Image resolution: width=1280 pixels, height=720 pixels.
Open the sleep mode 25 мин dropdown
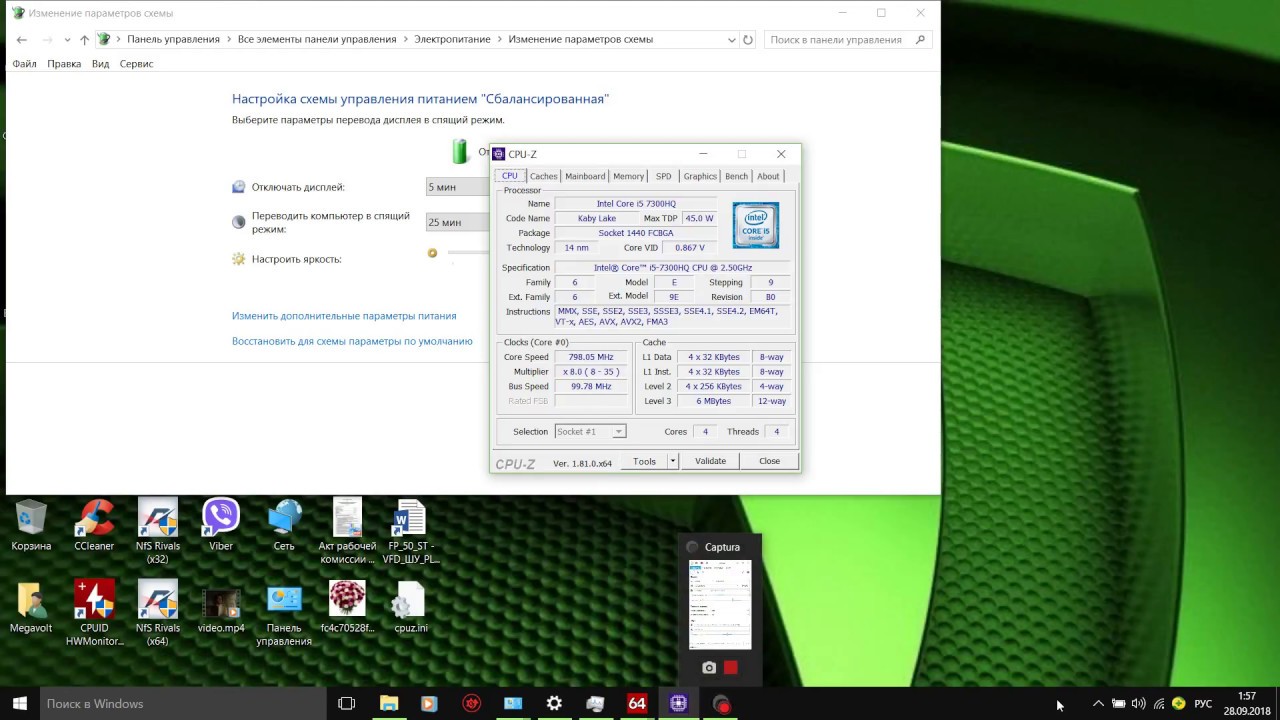(x=457, y=222)
